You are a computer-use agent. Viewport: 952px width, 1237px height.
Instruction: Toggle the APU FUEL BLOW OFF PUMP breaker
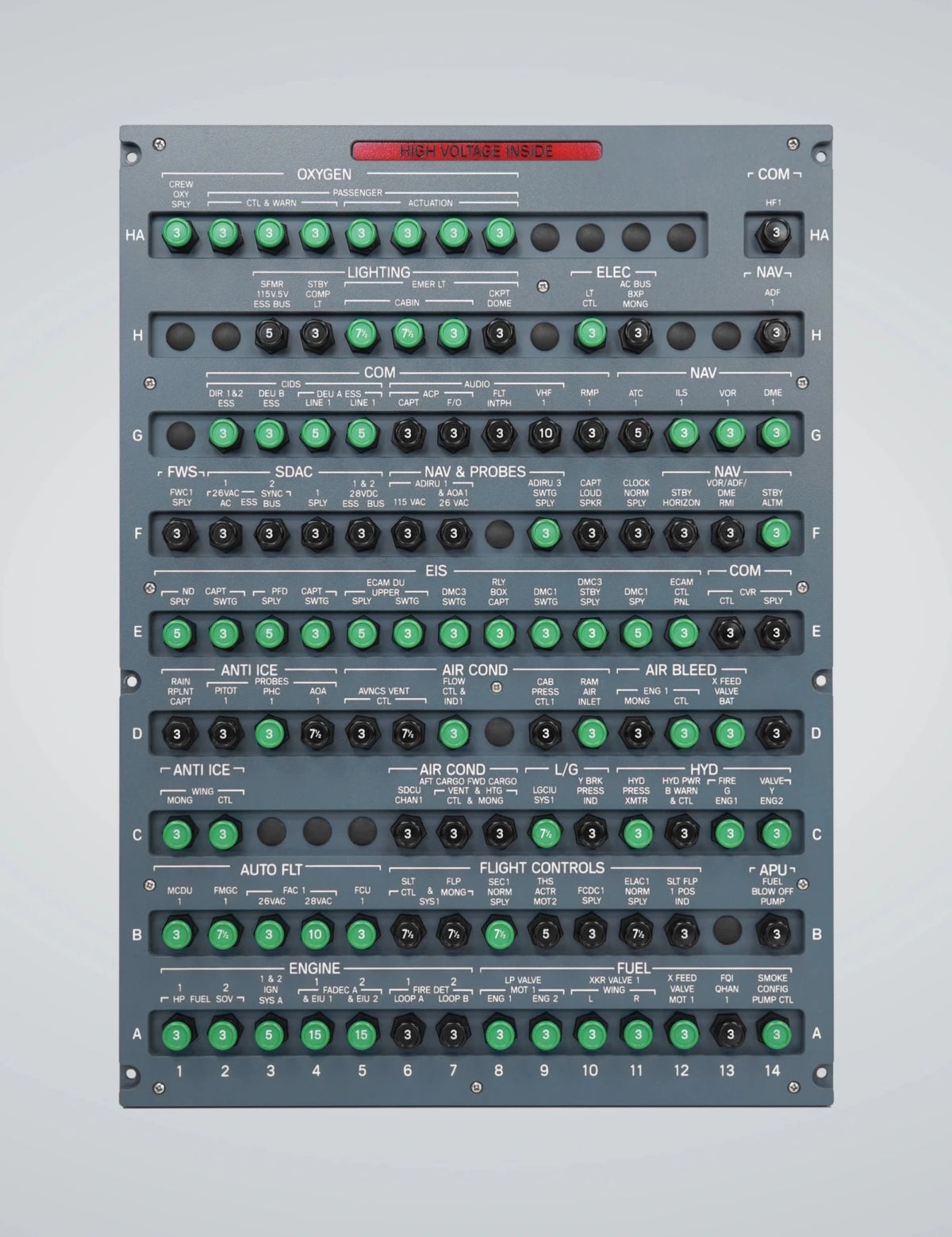point(775,934)
